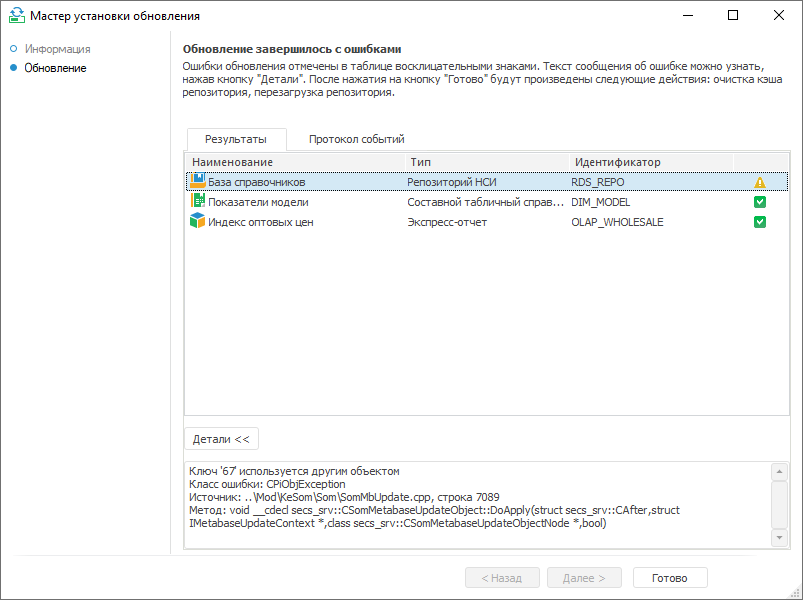This screenshot has height=600, width=803.
Task: Maximize the update wizard window
Action: pos(733,16)
